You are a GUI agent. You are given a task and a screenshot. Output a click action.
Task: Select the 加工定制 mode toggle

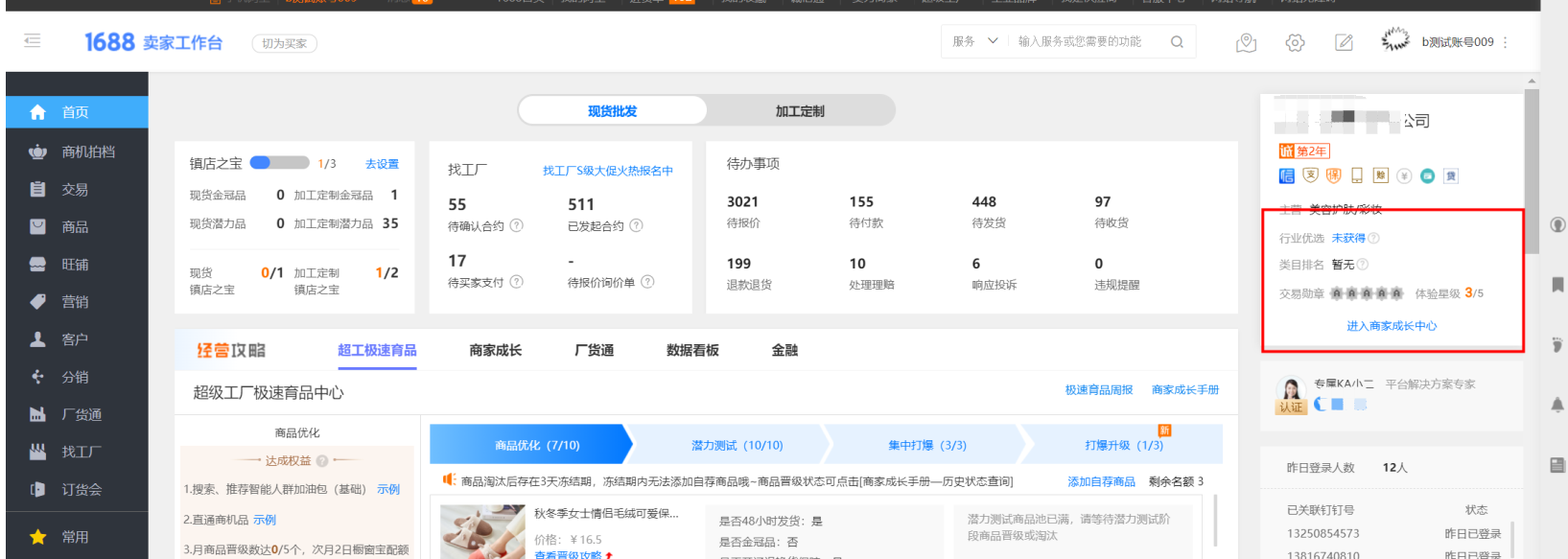(800, 111)
